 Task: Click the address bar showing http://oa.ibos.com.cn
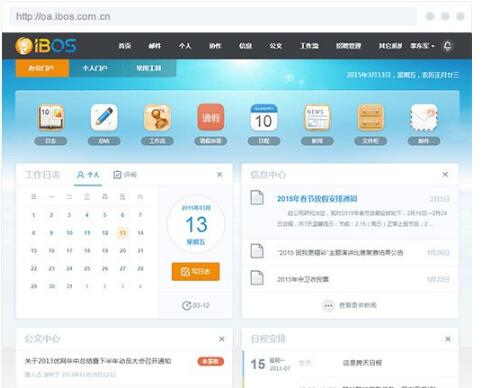point(213,16)
